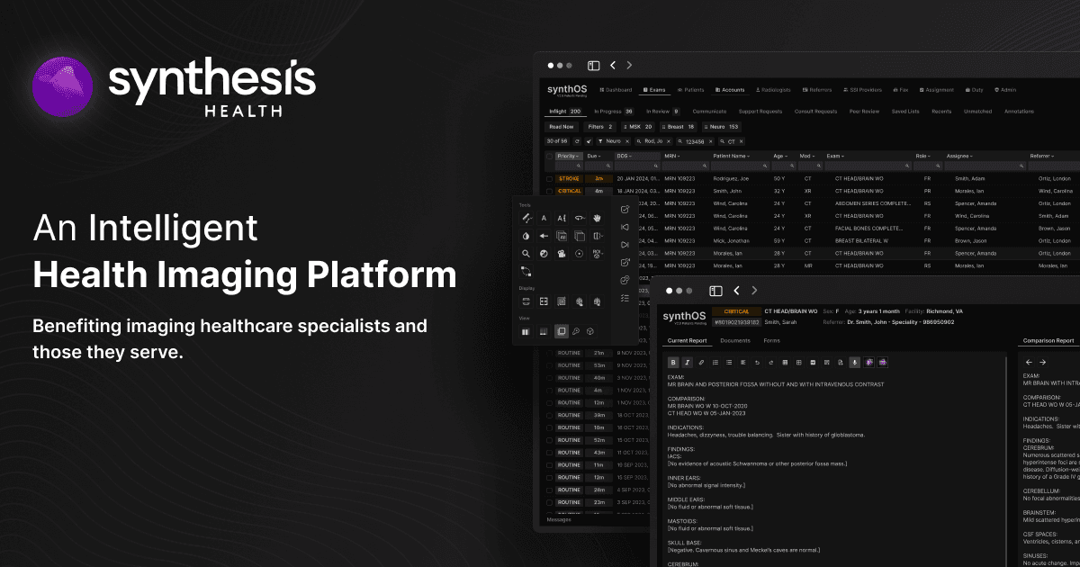This screenshot has height=567, width=1080.
Task: Activate the magnifier zoom tool
Action: point(526,254)
